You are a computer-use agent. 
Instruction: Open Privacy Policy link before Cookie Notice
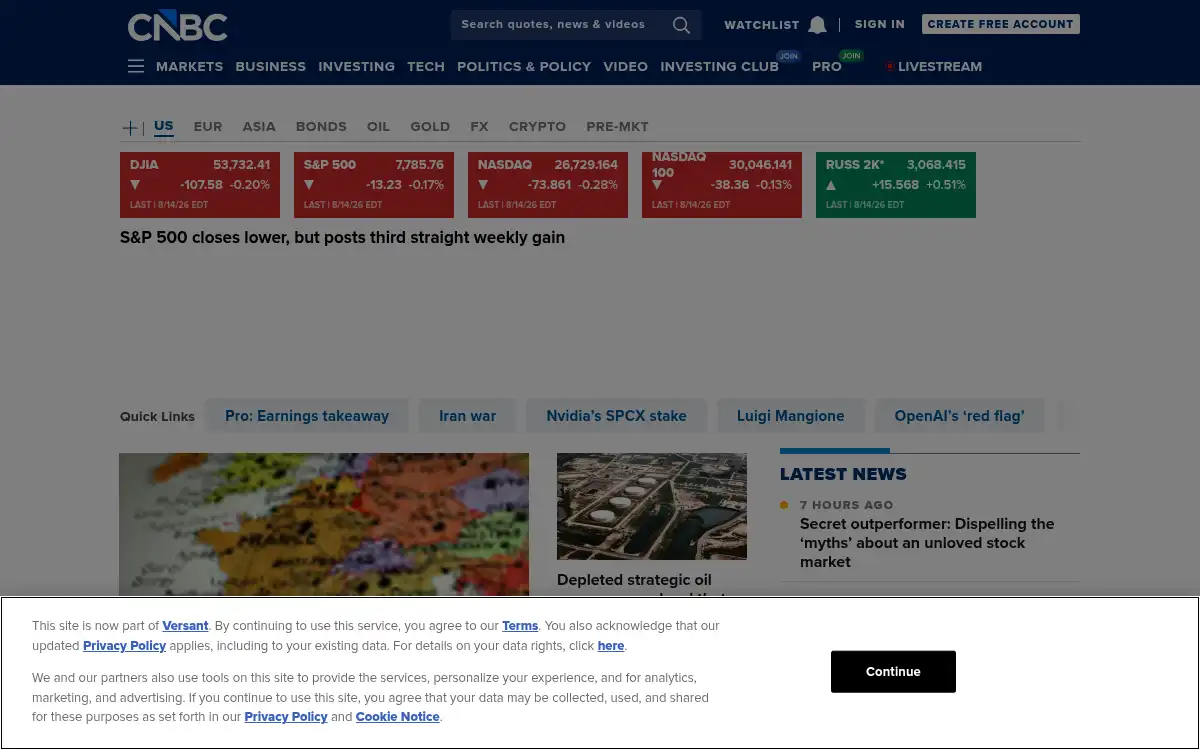point(286,717)
